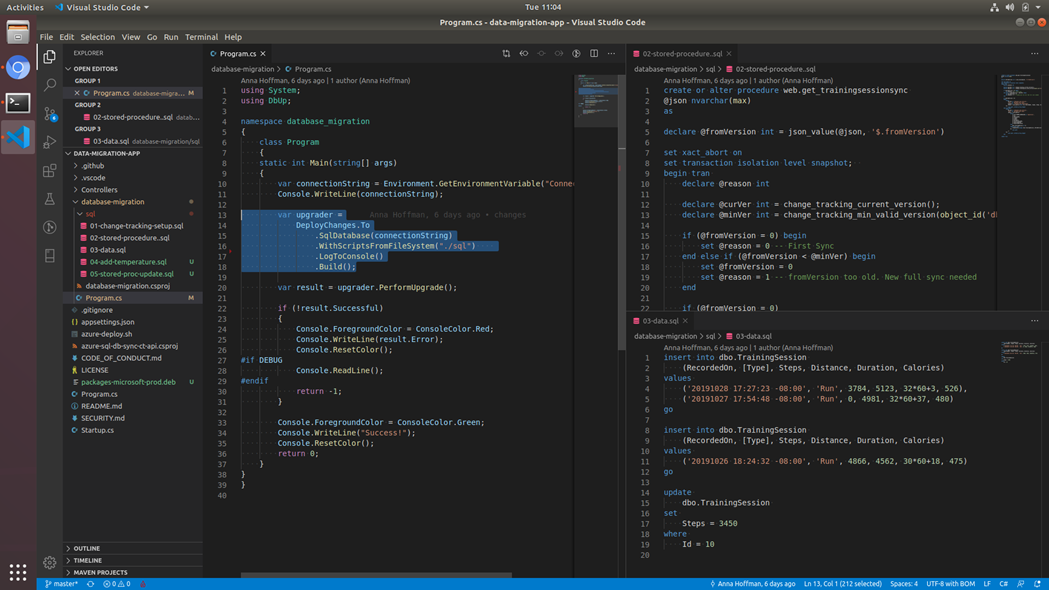Open the Extensions view
Screen dimensions: 1049x590
[x=49, y=171]
